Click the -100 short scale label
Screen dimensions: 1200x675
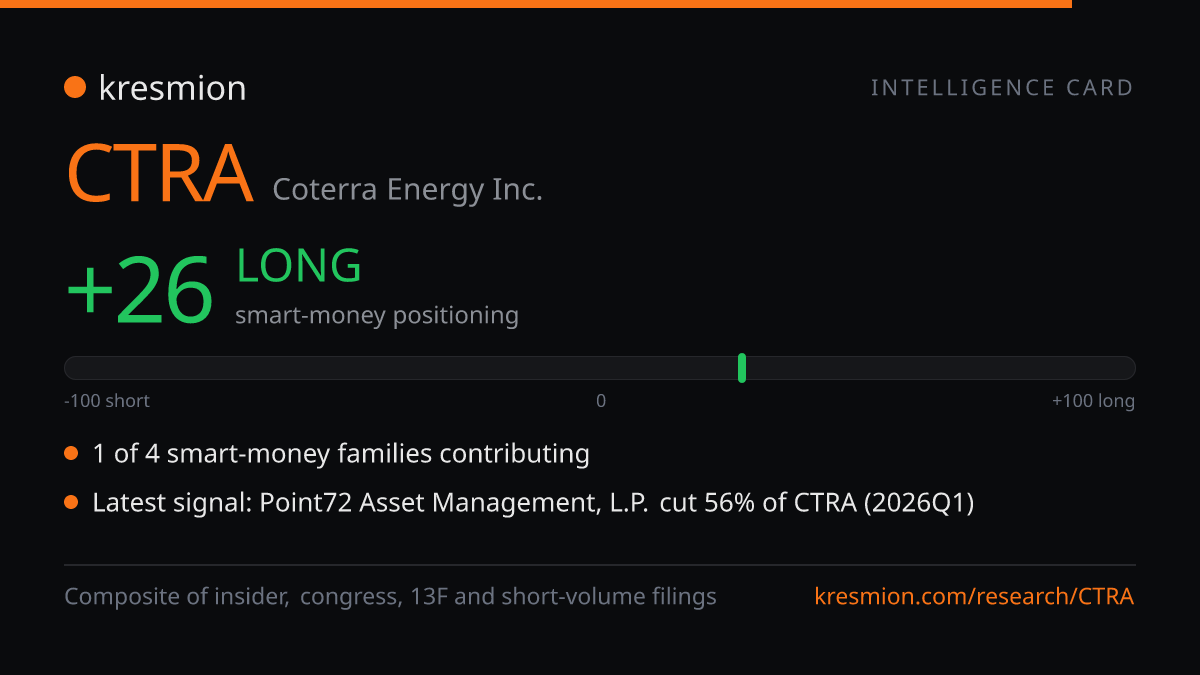pos(107,401)
